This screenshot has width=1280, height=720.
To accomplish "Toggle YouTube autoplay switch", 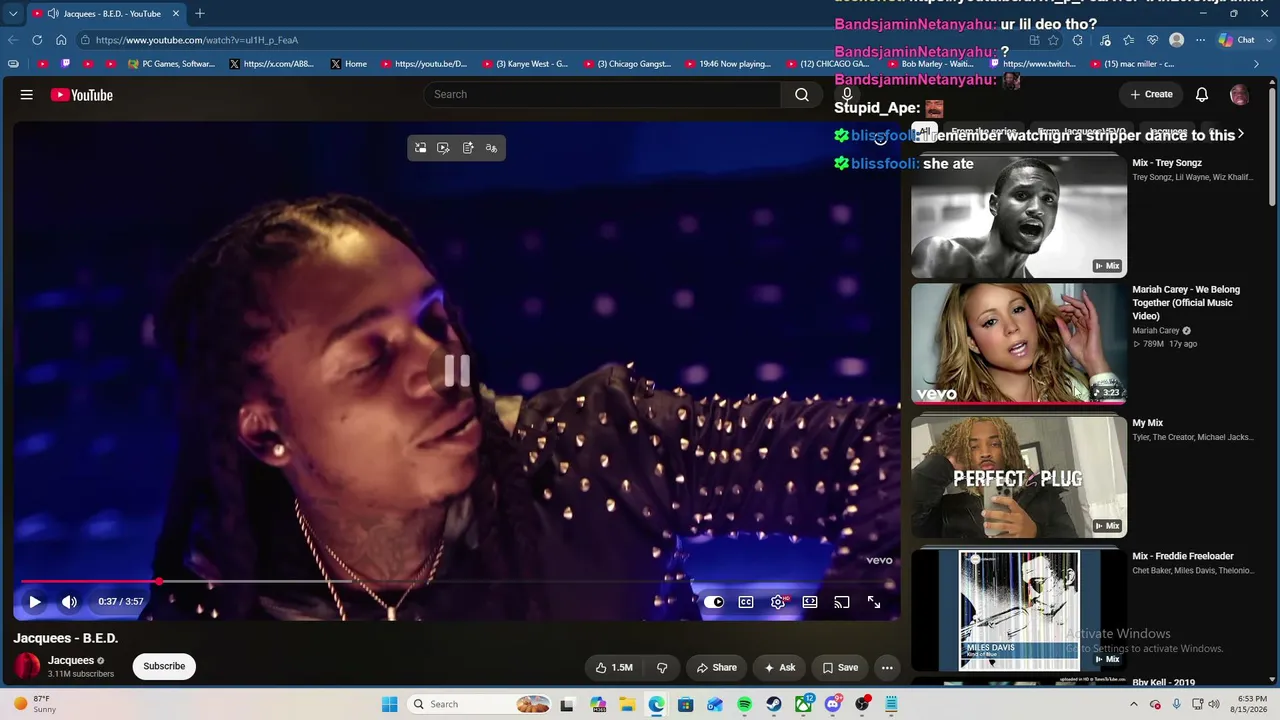I will pyautogui.click(x=714, y=602).
